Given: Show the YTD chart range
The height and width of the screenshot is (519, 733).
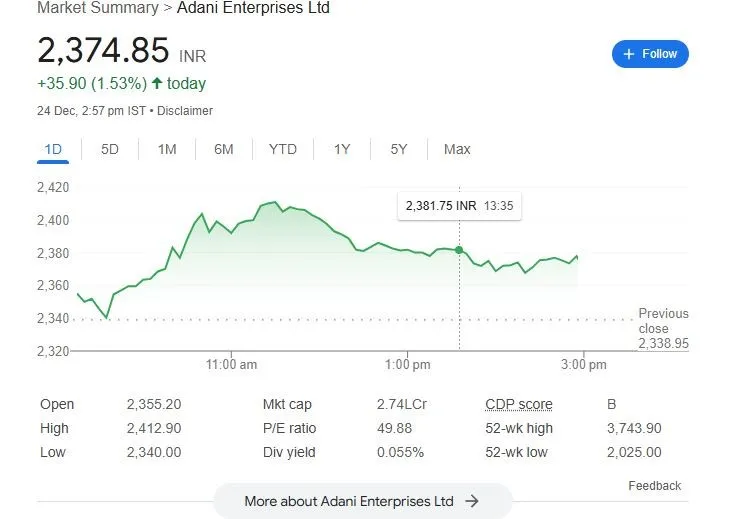Looking at the screenshot, I should [x=283, y=149].
